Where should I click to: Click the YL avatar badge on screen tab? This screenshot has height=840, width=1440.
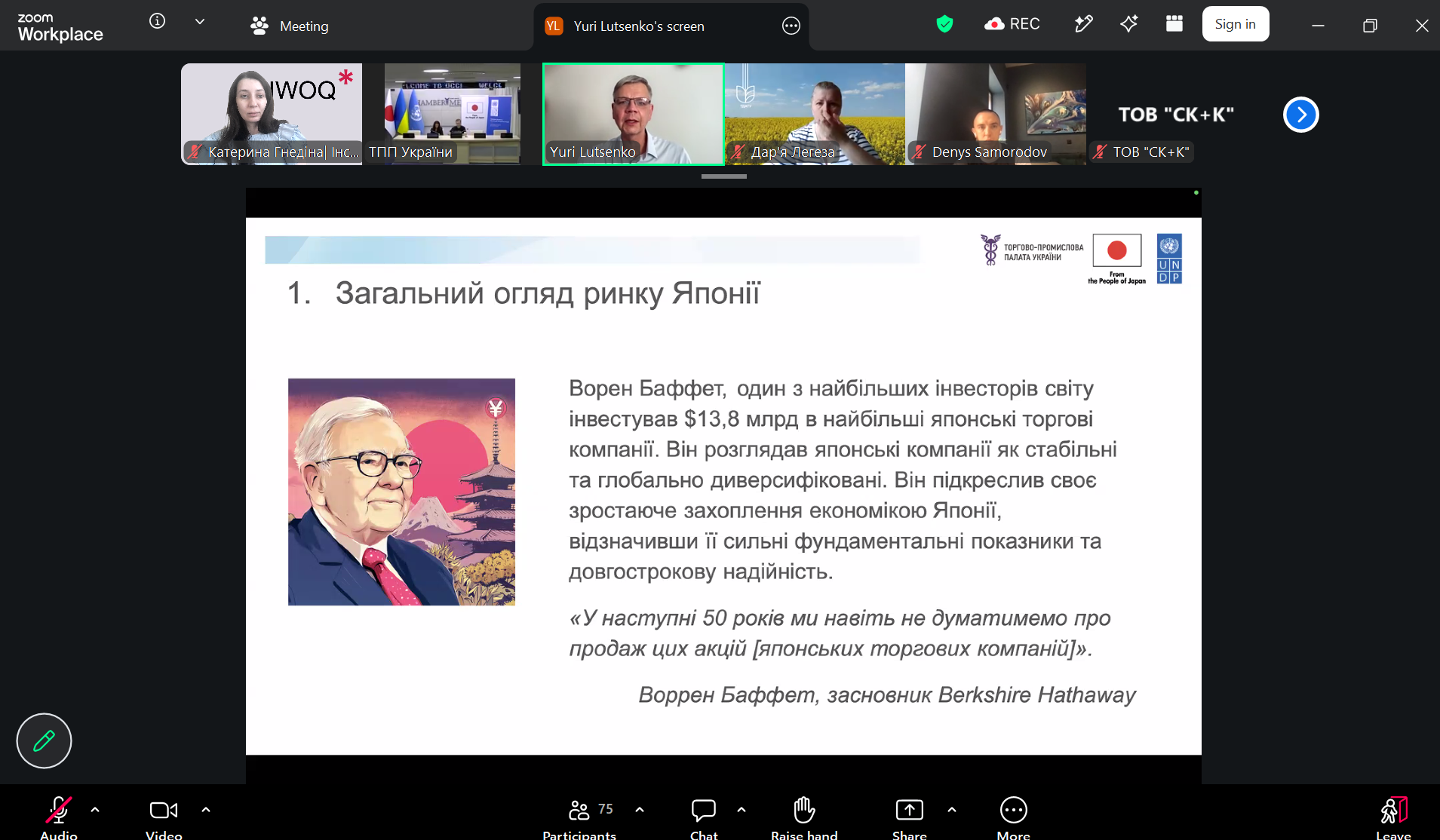[x=554, y=26]
